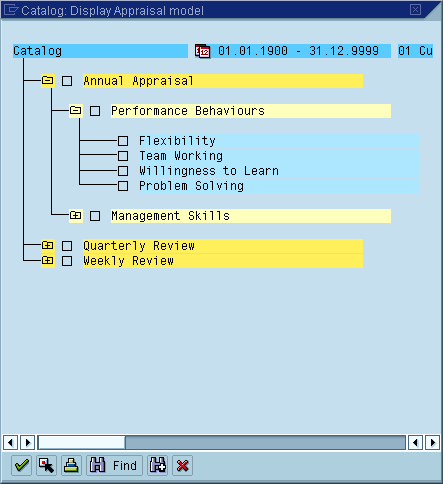Screen dimensions: 443x484
Task: Tick the Team Working checkbox
Action: (x=123, y=156)
